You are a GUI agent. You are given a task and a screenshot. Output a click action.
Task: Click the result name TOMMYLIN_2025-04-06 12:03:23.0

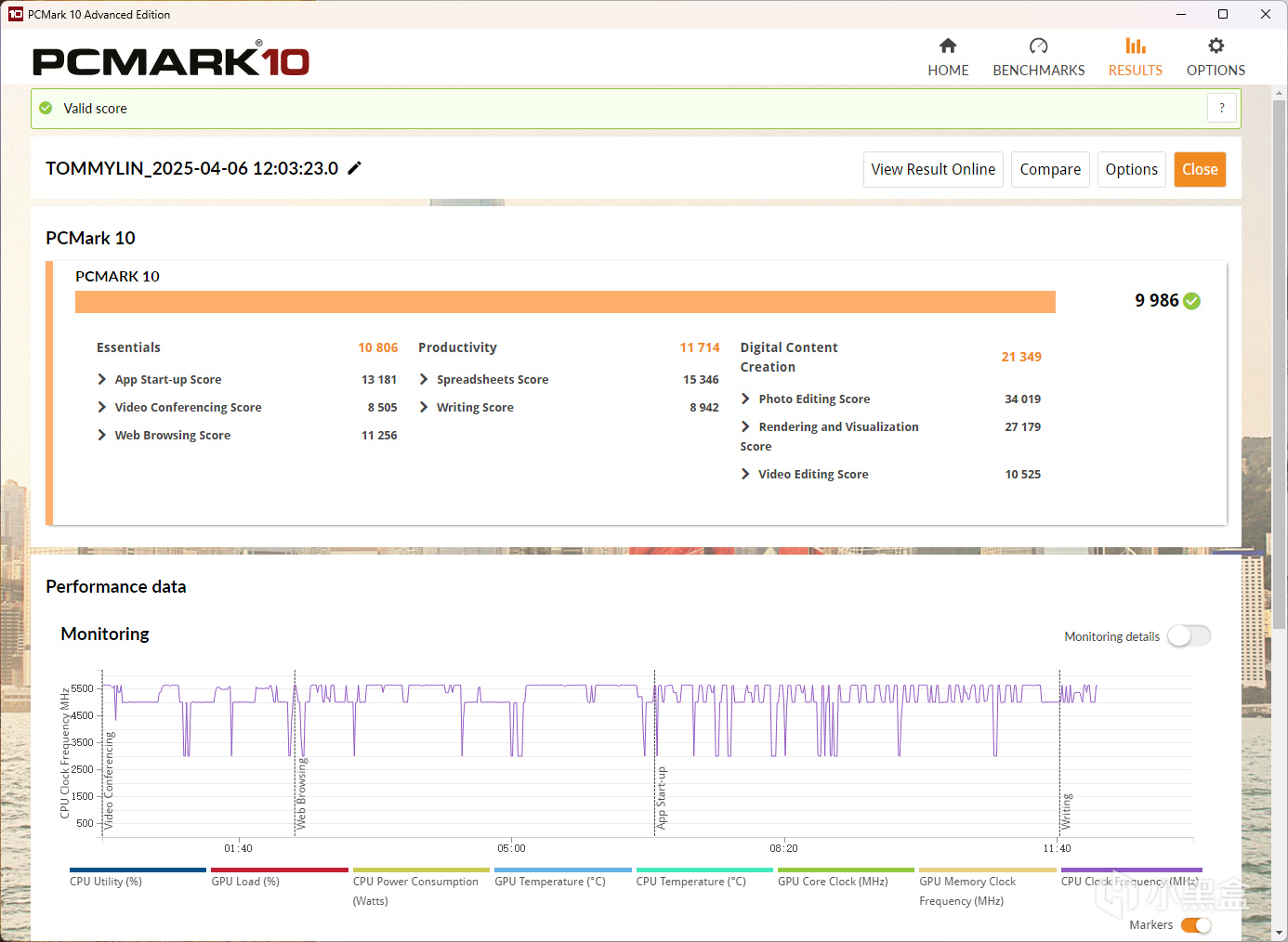pos(192,168)
